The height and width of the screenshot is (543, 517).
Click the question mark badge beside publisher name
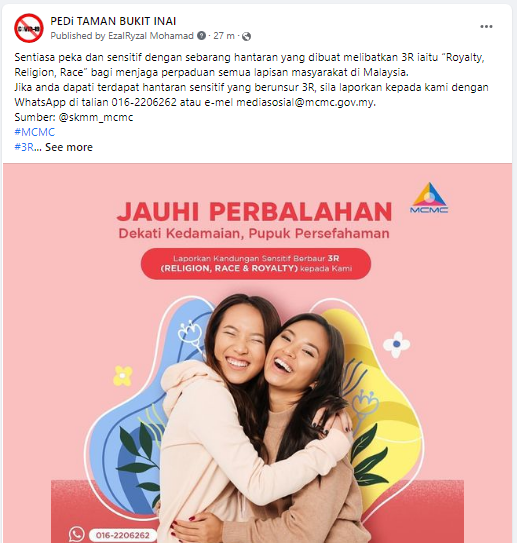[x=201, y=36]
